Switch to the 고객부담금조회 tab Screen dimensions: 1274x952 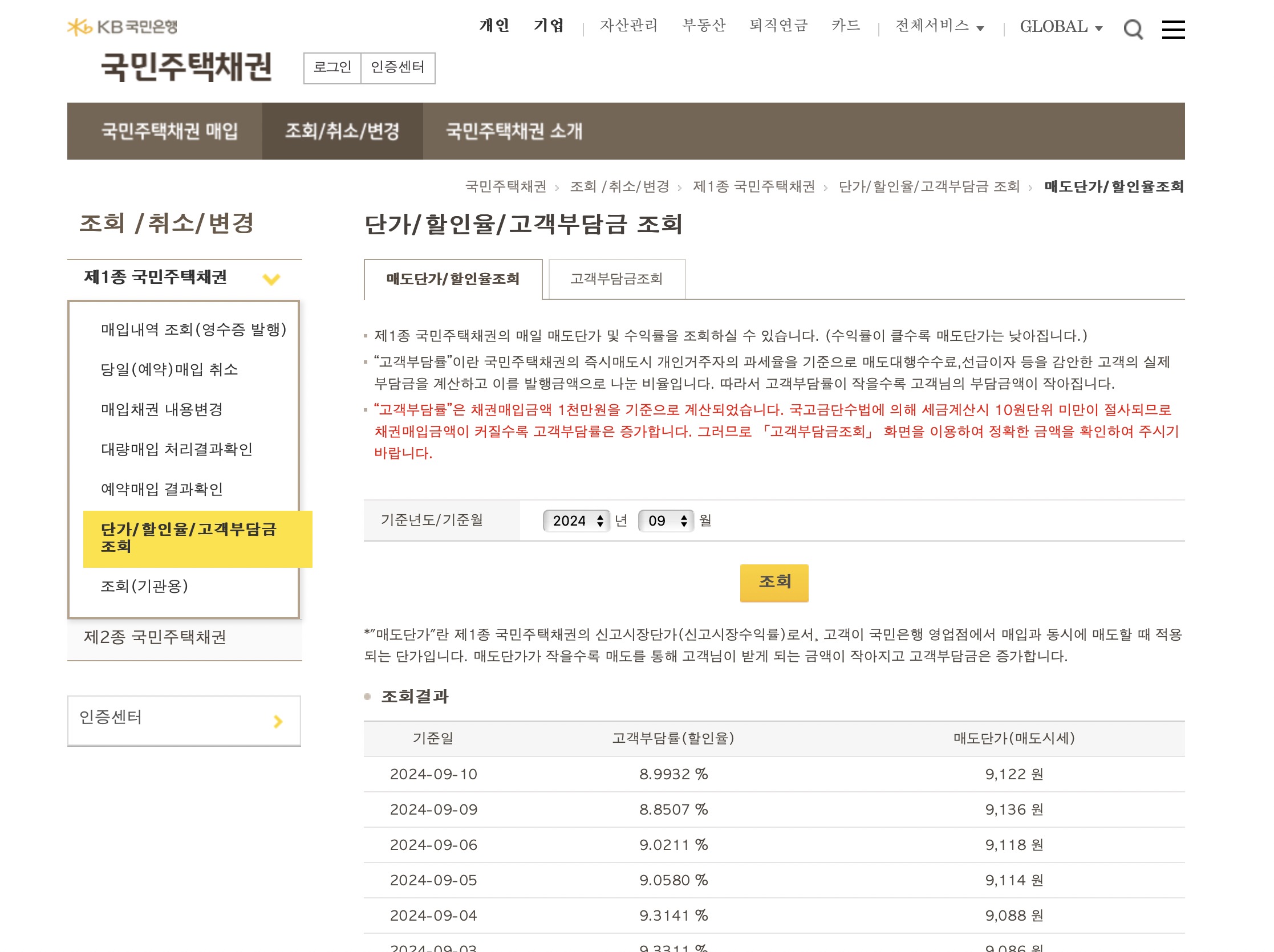[x=616, y=279]
